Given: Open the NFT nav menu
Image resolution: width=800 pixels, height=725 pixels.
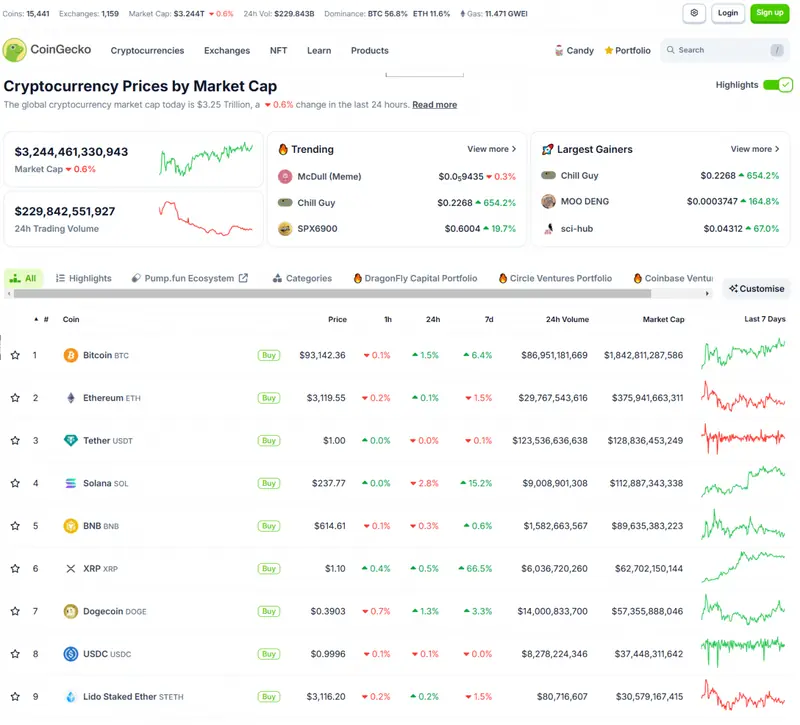Looking at the screenshot, I should pyautogui.click(x=279, y=51).
